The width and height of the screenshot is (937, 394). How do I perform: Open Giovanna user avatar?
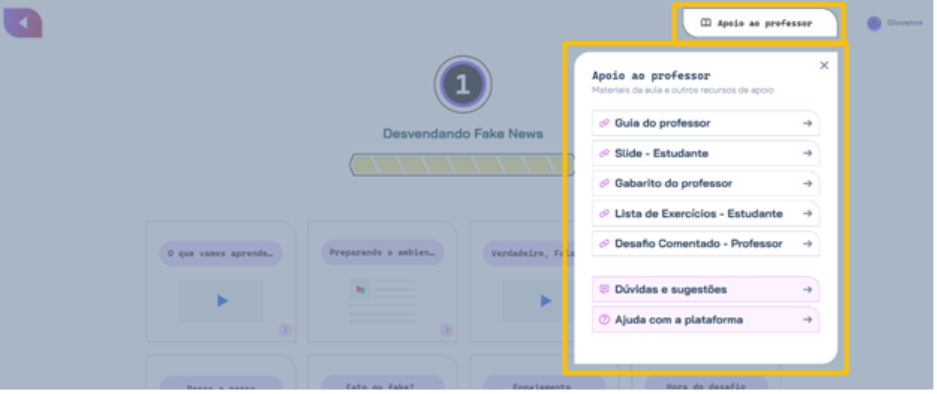[x=874, y=23]
